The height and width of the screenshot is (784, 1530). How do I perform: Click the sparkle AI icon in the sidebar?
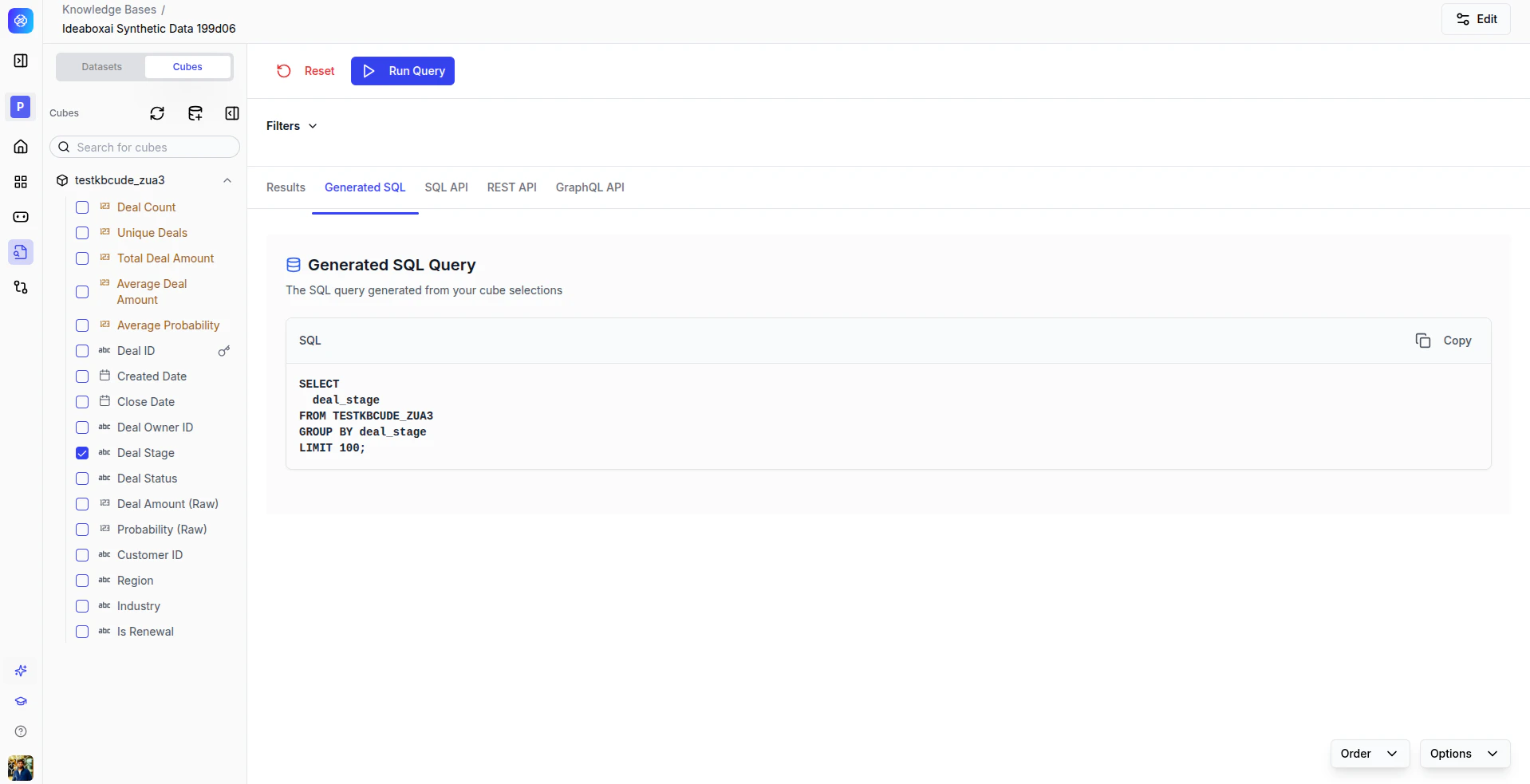21,671
